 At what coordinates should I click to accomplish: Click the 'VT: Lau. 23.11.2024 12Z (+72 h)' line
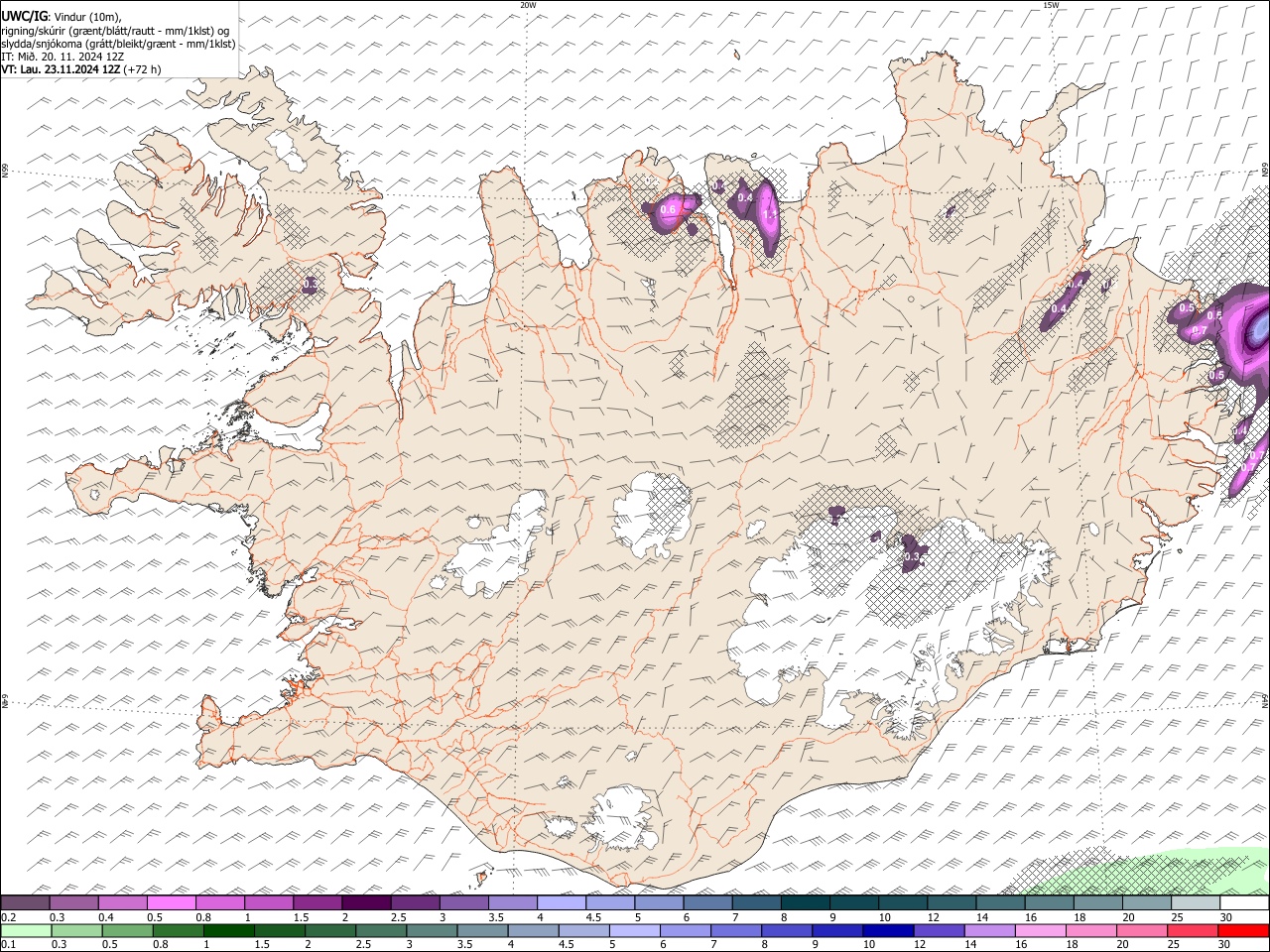coord(81,69)
